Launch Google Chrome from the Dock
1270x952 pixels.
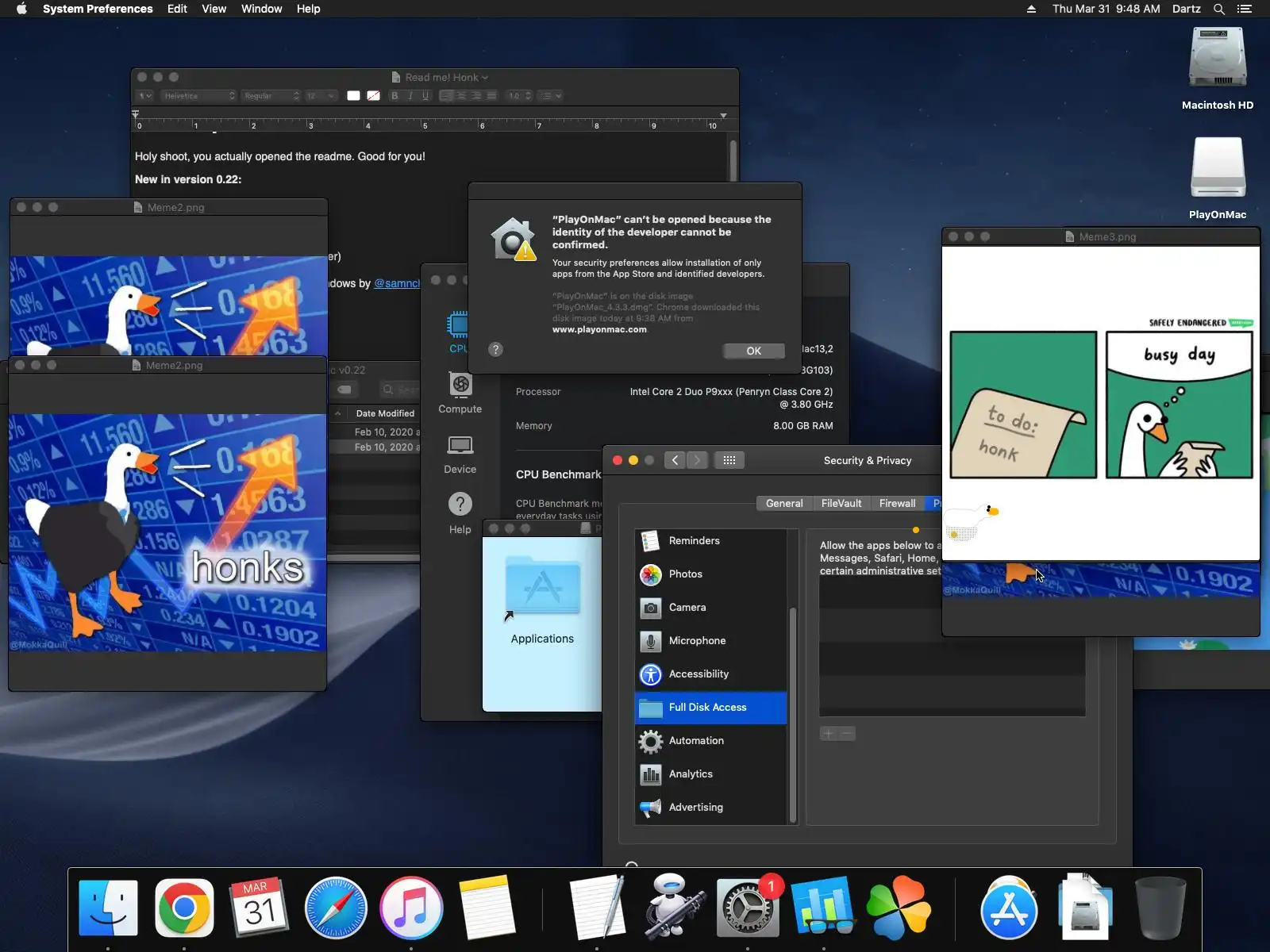pyautogui.click(x=184, y=908)
